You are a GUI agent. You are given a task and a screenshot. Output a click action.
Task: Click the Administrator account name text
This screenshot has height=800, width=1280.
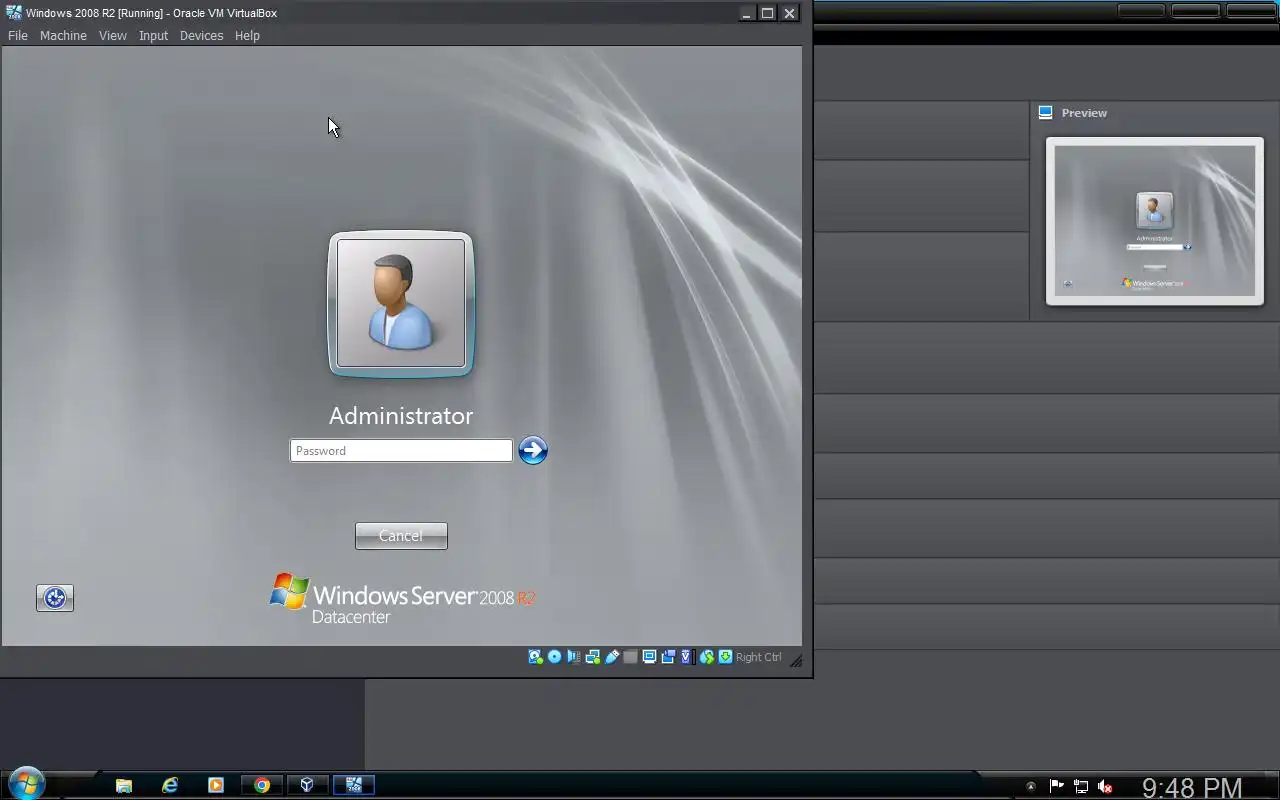click(x=401, y=415)
